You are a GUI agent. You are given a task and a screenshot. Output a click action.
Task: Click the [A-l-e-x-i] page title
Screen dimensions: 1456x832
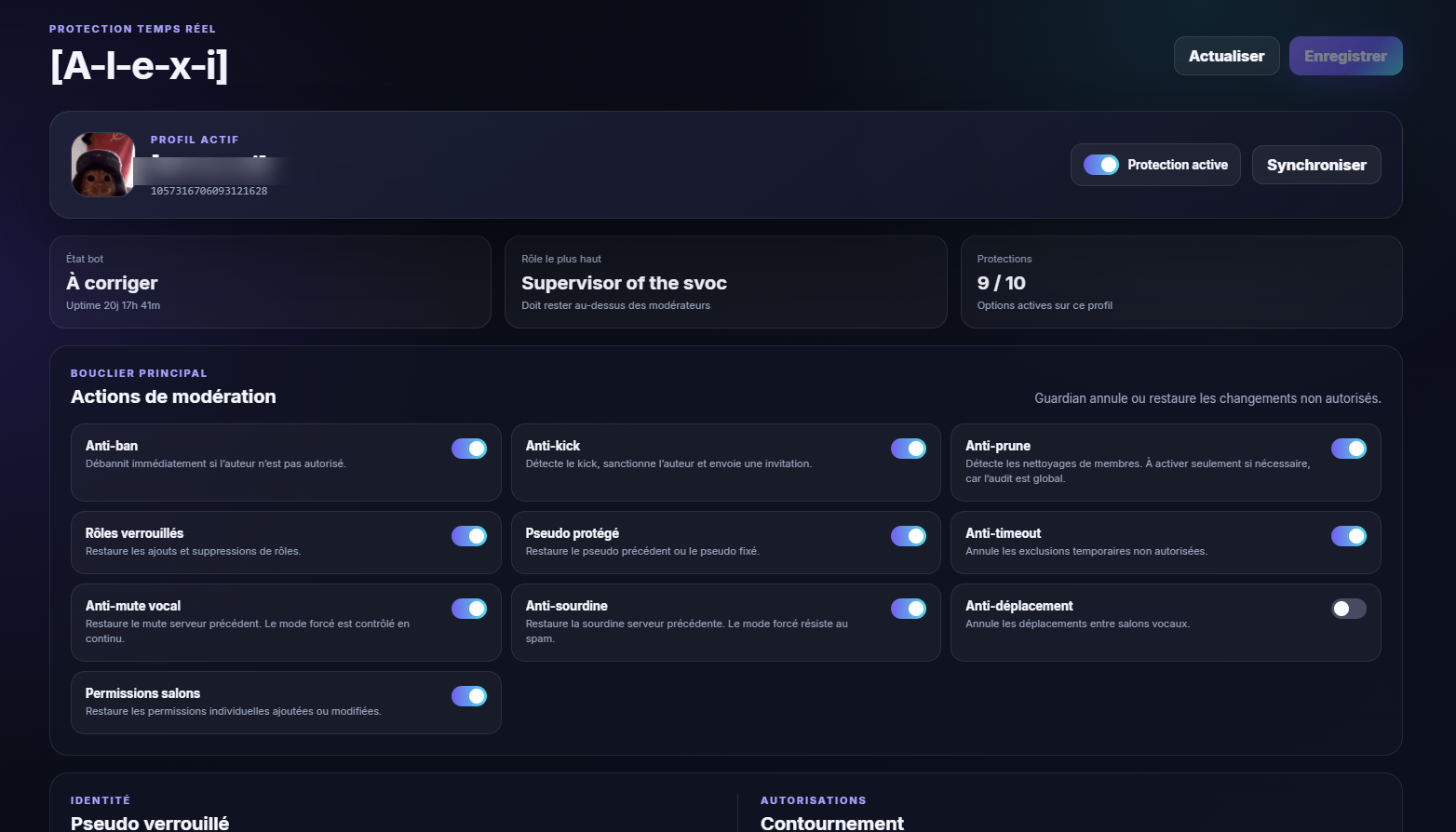139,65
